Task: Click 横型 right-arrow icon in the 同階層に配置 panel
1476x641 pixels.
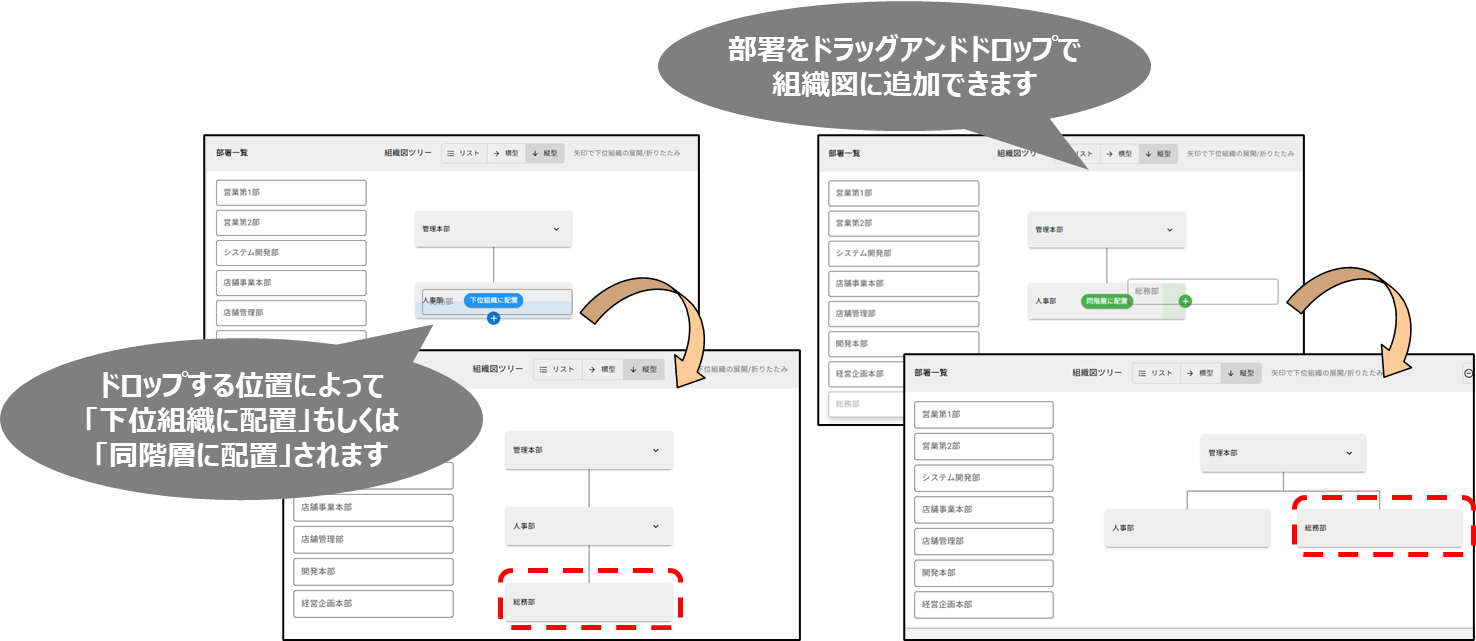Action: coord(1110,154)
